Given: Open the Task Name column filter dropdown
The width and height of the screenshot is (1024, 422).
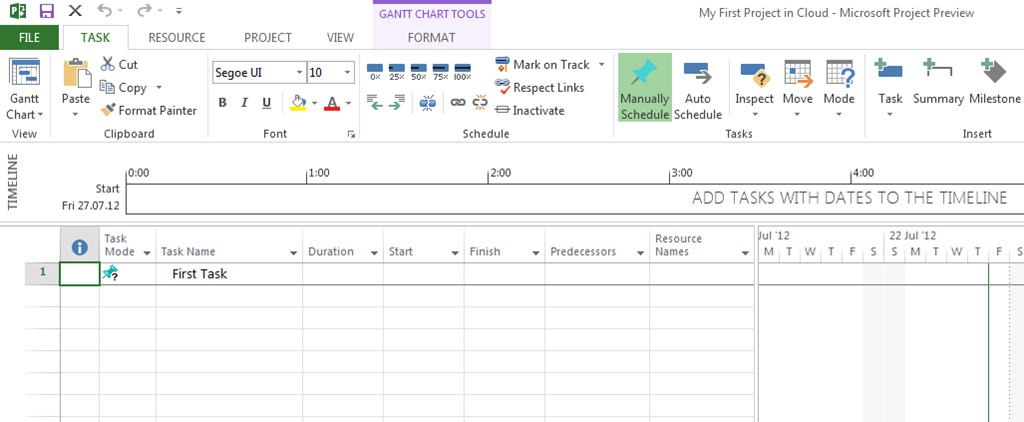Looking at the screenshot, I should (294, 253).
